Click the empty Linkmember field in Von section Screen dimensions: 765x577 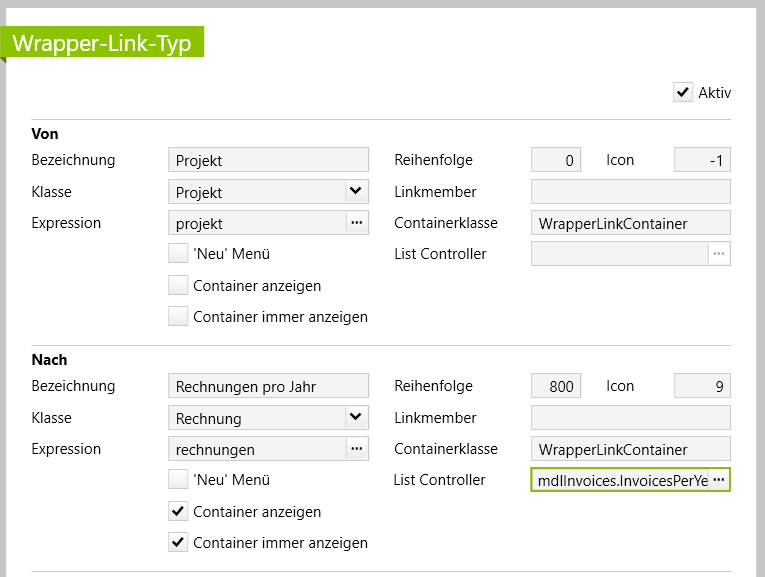click(x=630, y=191)
